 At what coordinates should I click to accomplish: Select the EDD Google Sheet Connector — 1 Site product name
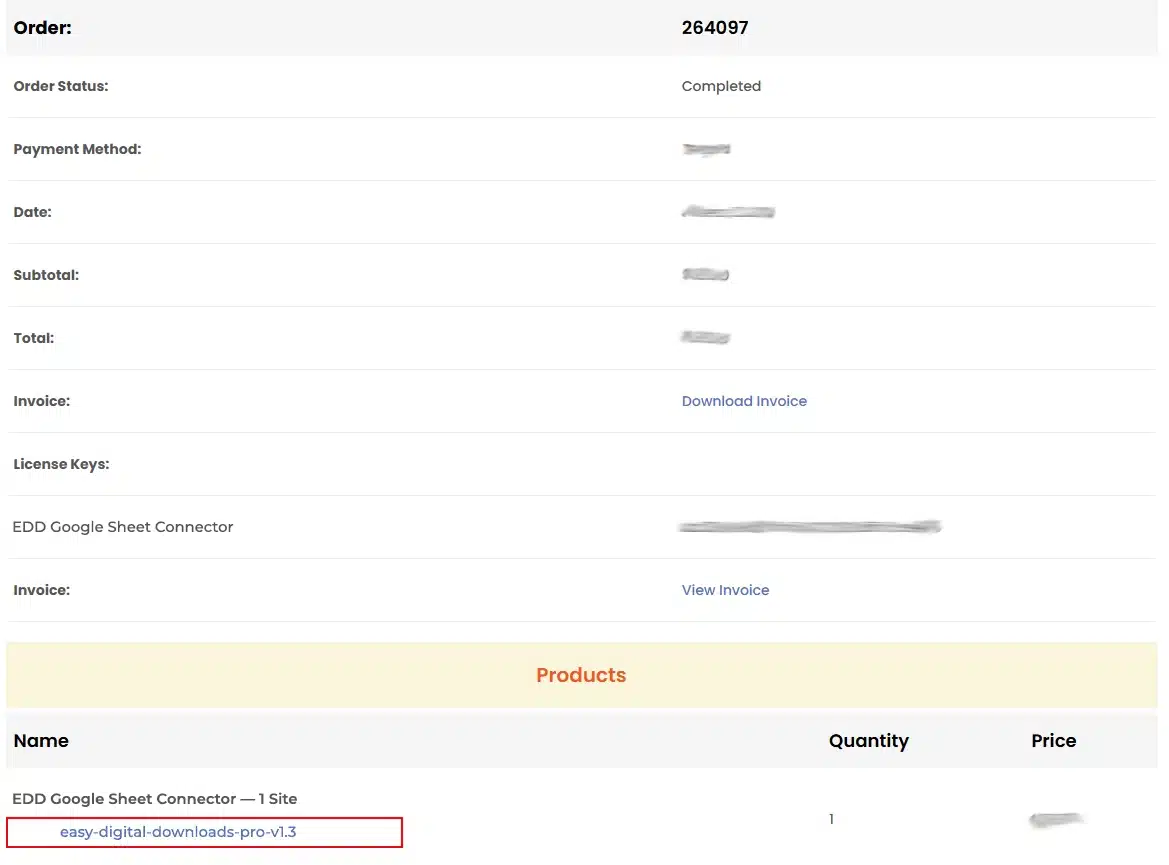(155, 799)
